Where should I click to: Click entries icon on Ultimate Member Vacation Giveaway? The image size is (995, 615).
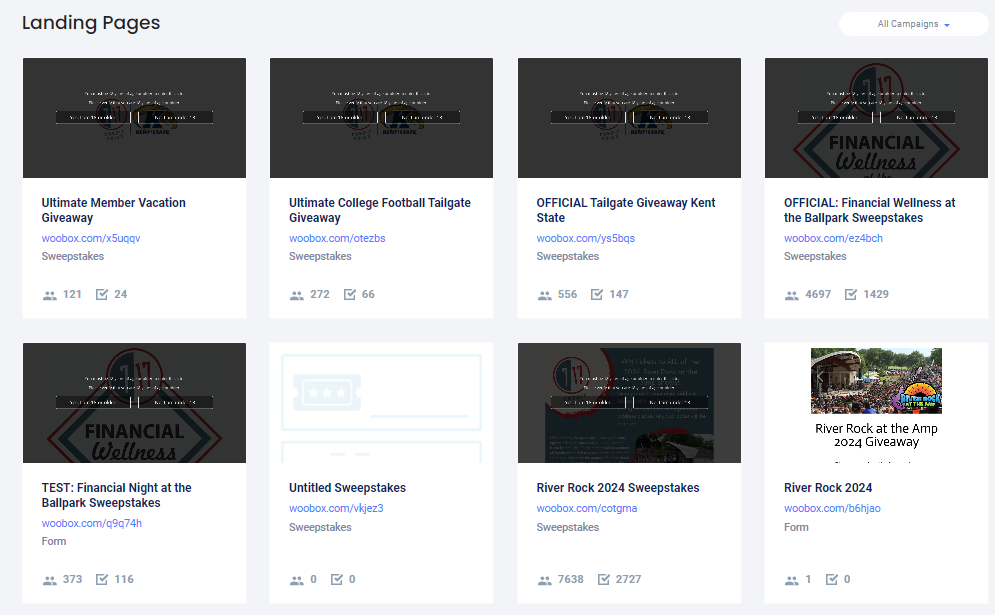(102, 294)
